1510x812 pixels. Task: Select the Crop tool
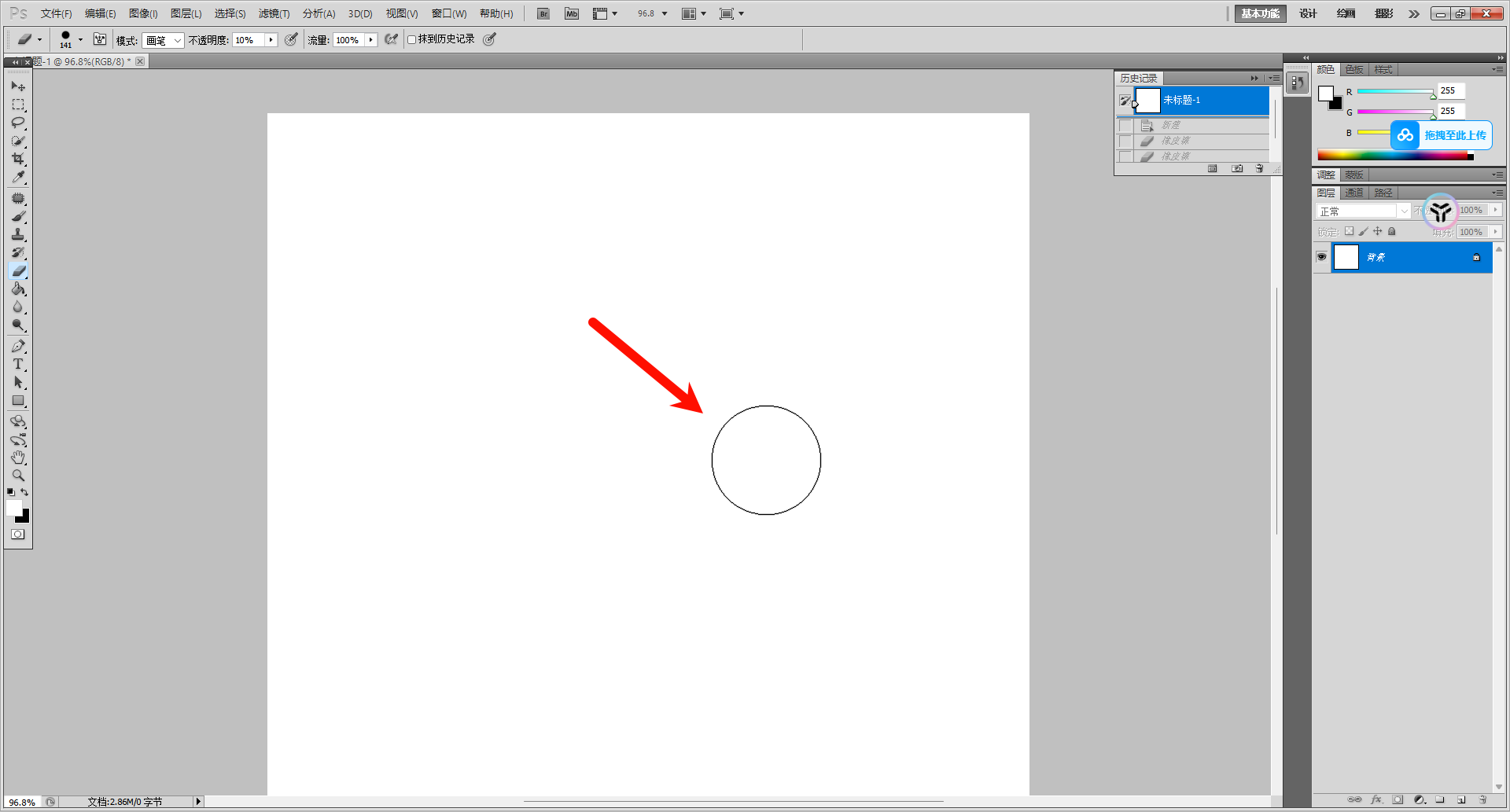pyautogui.click(x=18, y=159)
